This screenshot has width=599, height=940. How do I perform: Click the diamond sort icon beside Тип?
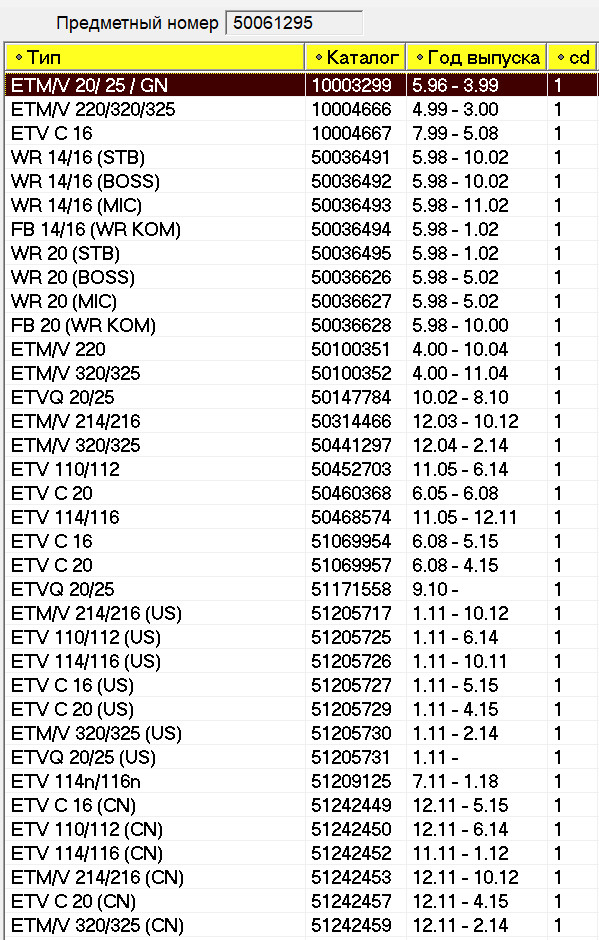[x=19, y=58]
